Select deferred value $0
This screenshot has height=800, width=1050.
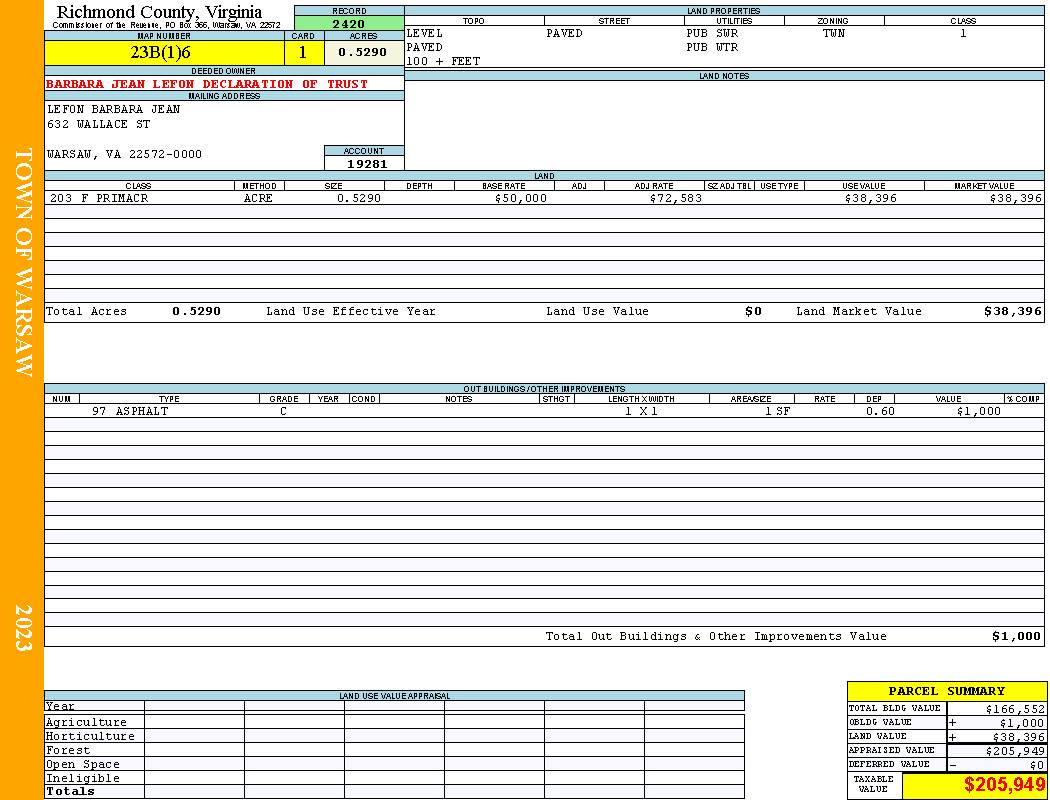1037,765
